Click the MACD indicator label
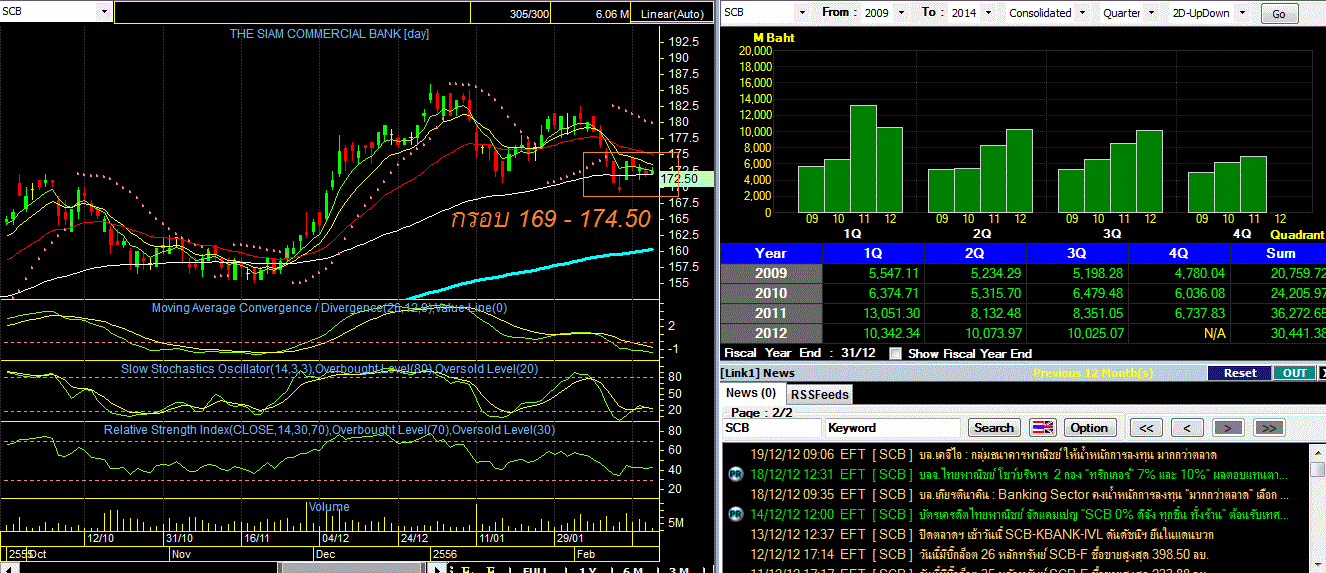 [329, 308]
